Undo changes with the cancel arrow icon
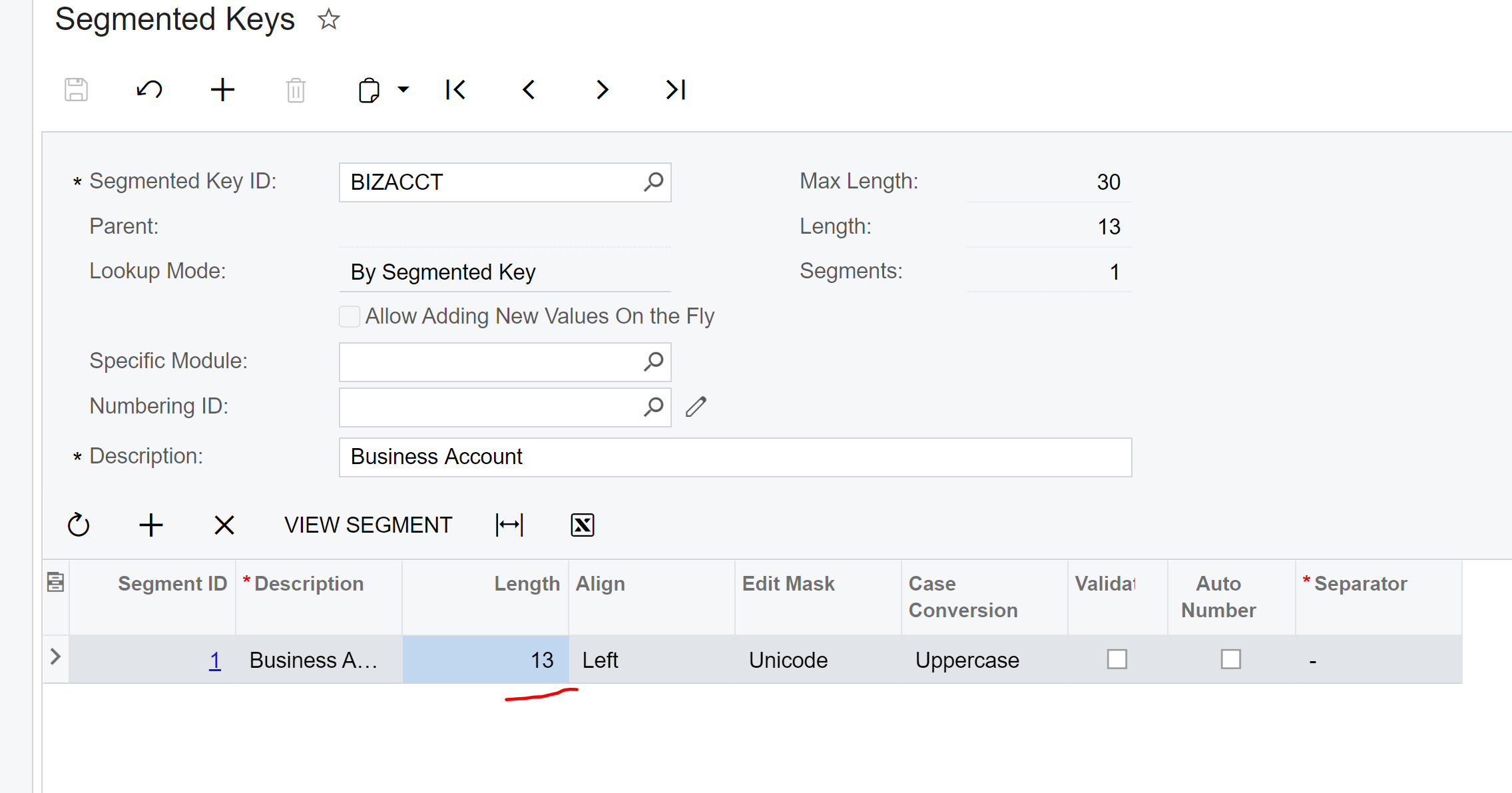Image resolution: width=1512 pixels, height=793 pixels. click(x=149, y=89)
